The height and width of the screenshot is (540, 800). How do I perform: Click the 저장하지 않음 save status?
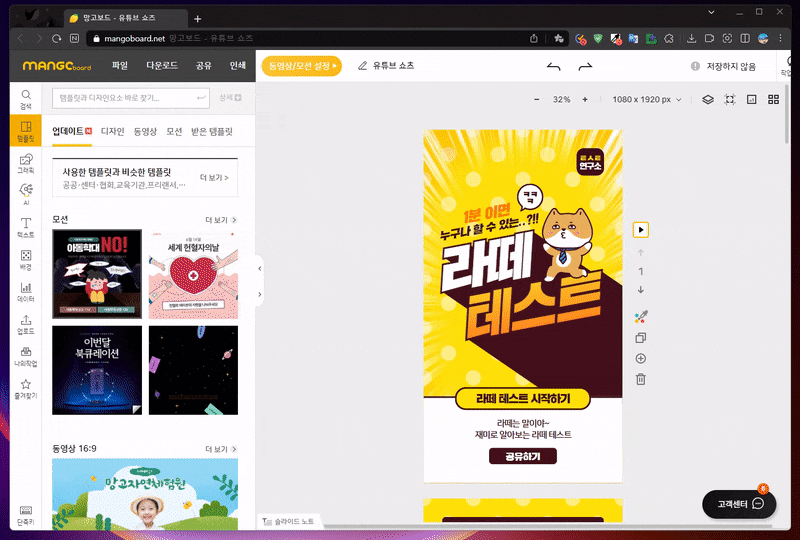[x=723, y=66]
